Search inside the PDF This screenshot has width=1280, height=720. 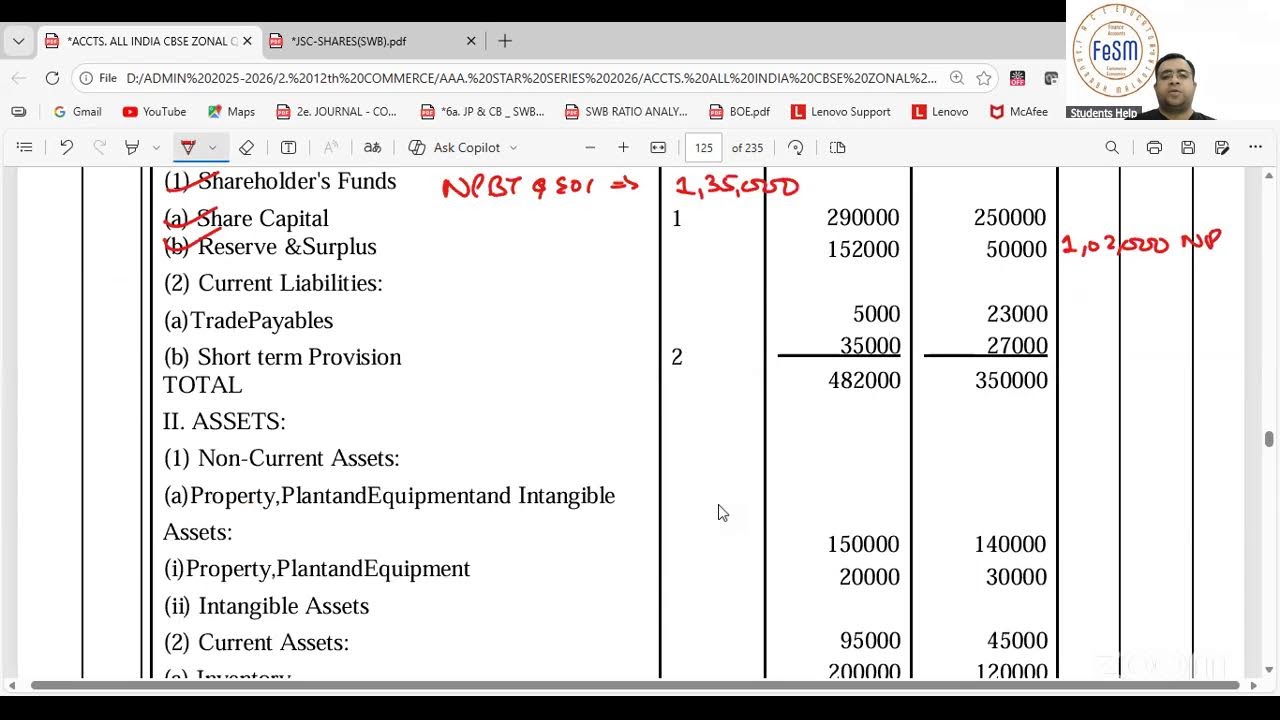click(x=1112, y=147)
